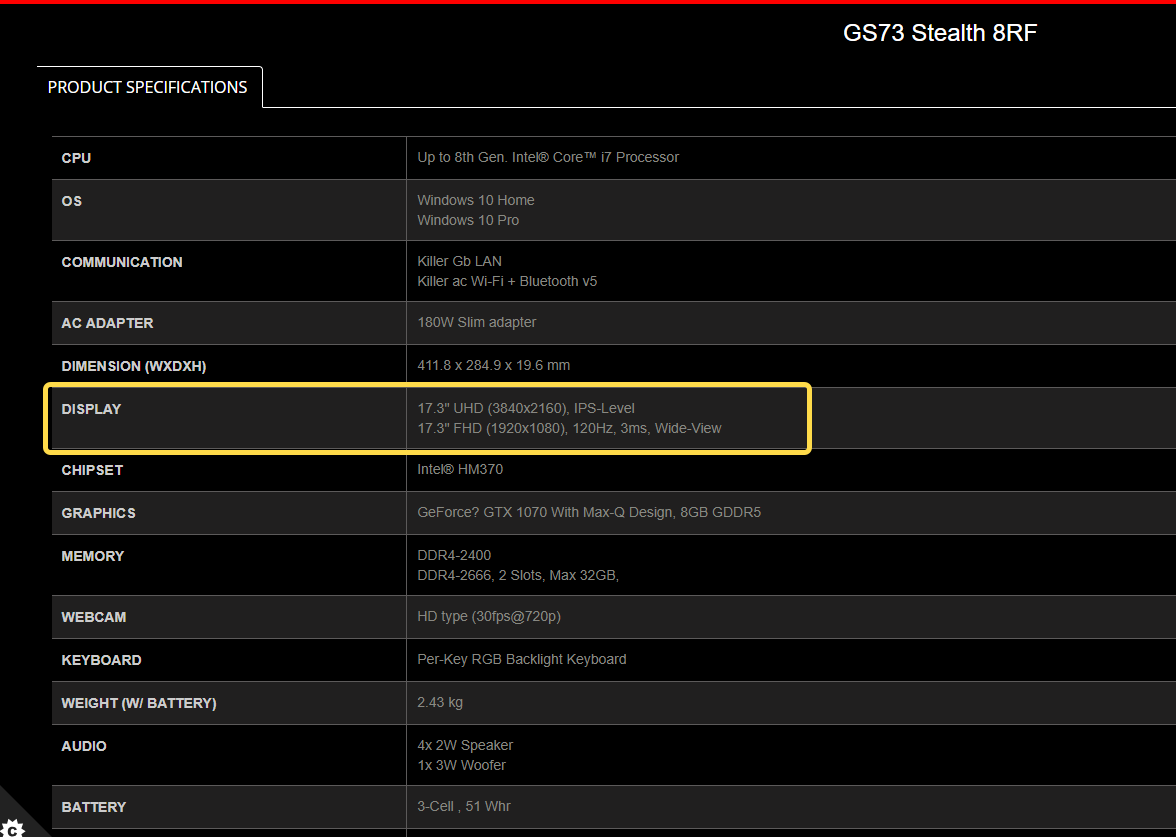1176x837 pixels.
Task: Select the "180W Slim adapter" value
Action: (x=477, y=322)
